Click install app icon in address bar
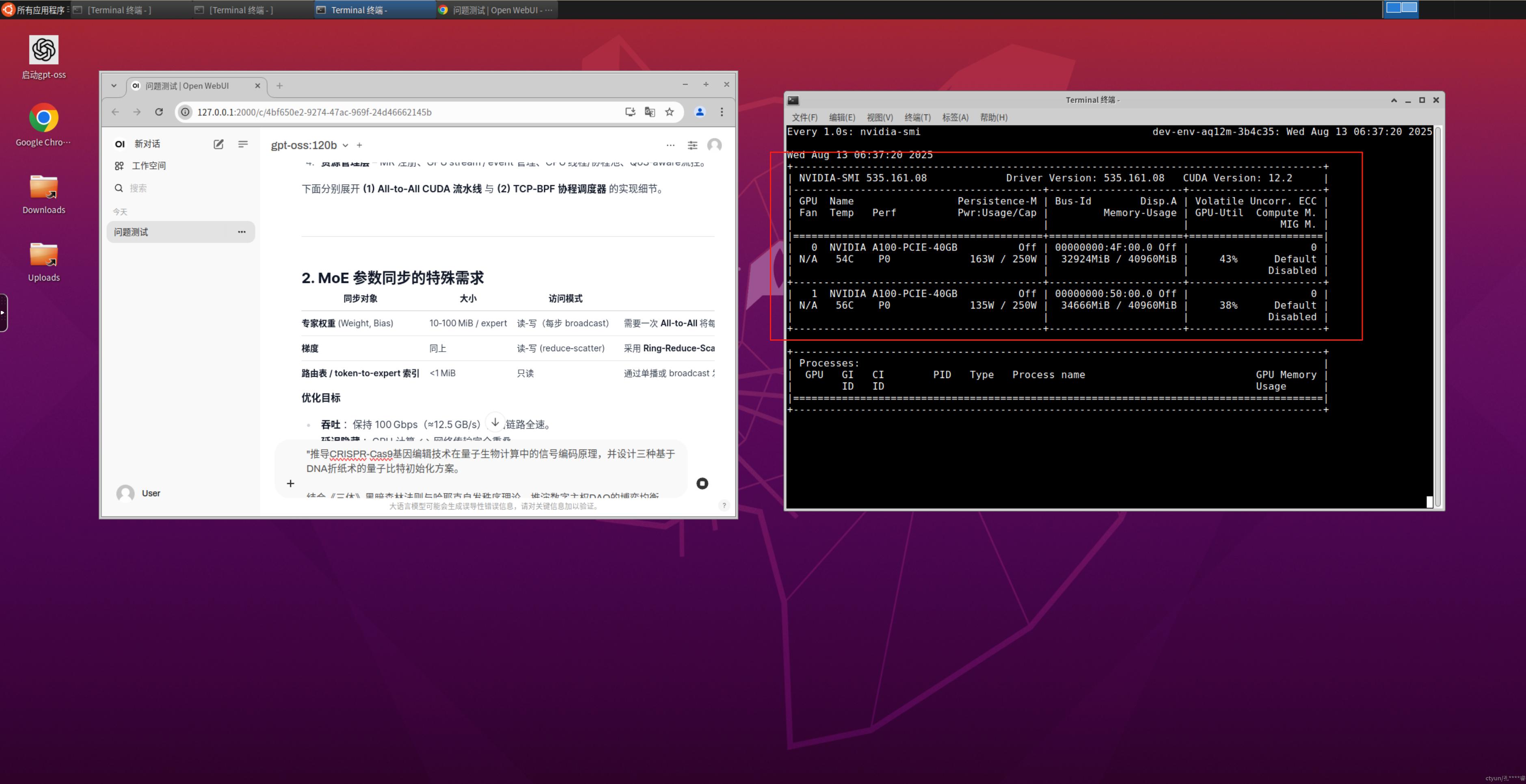This screenshot has width=1526, height=784. (630, 112)
